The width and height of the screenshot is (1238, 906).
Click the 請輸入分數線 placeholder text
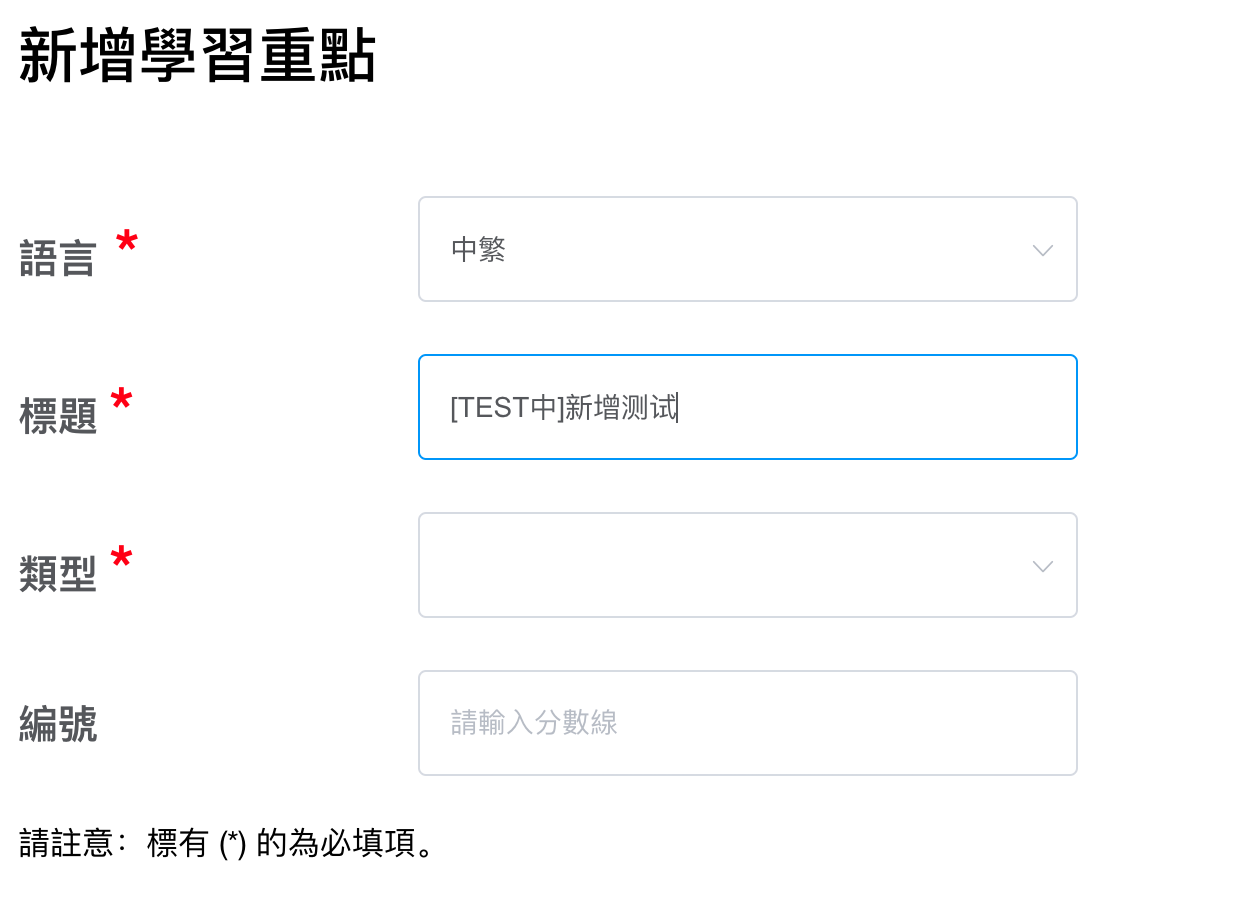pos(534,722)
